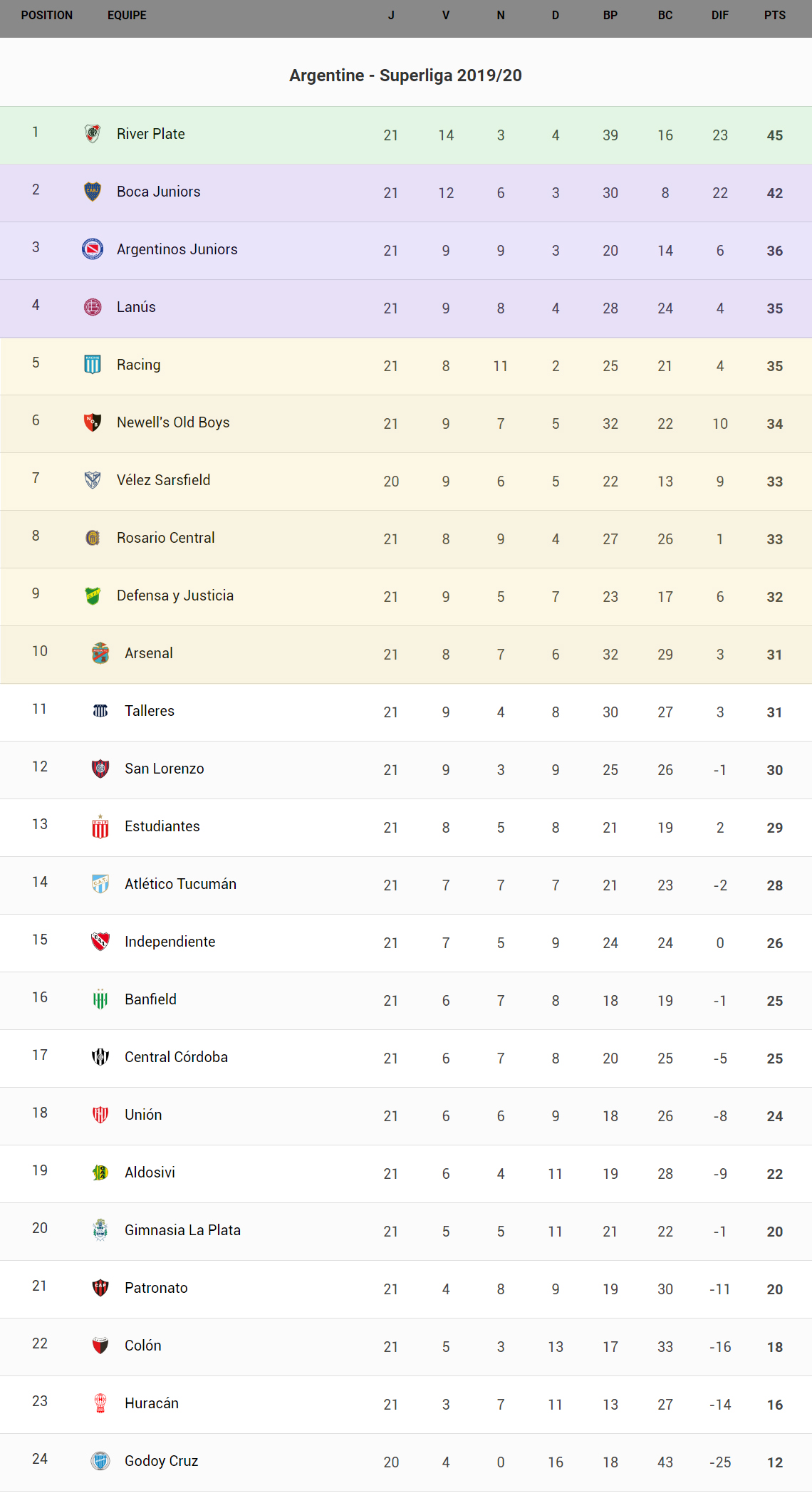The height and width of the screenshot is (1498, 812).
Task: Open the Huracán team link
Action: (x=151, y=1403)
